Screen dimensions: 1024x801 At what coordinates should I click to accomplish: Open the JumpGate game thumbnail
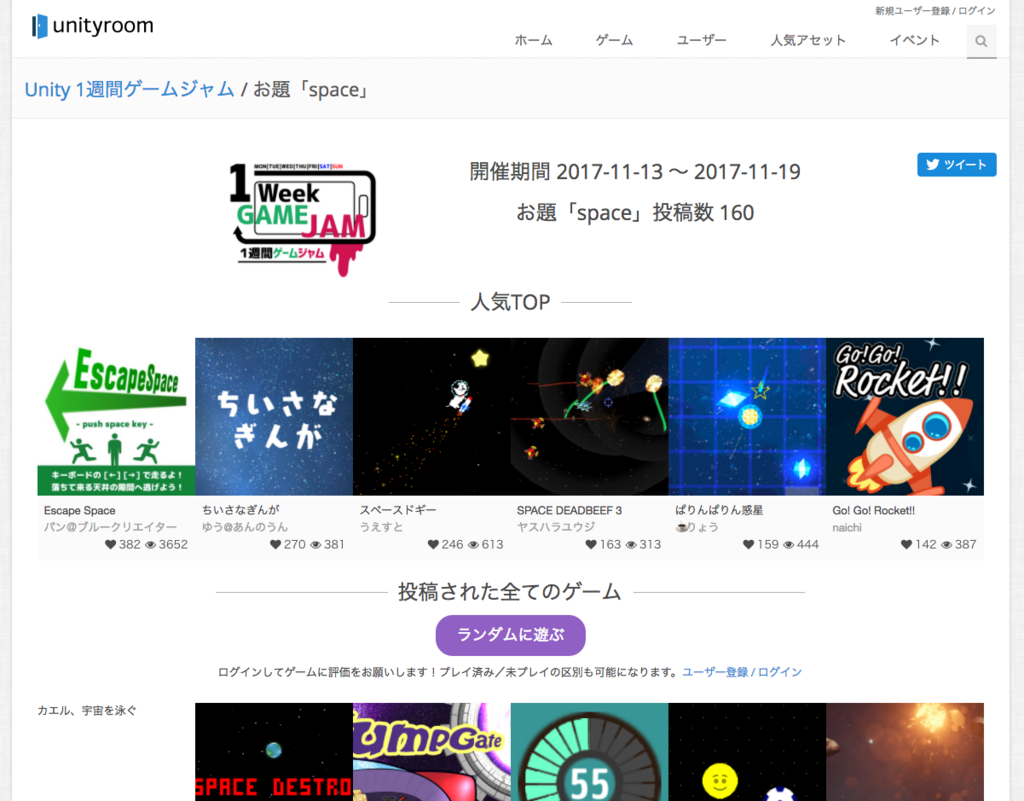[432, 752]
